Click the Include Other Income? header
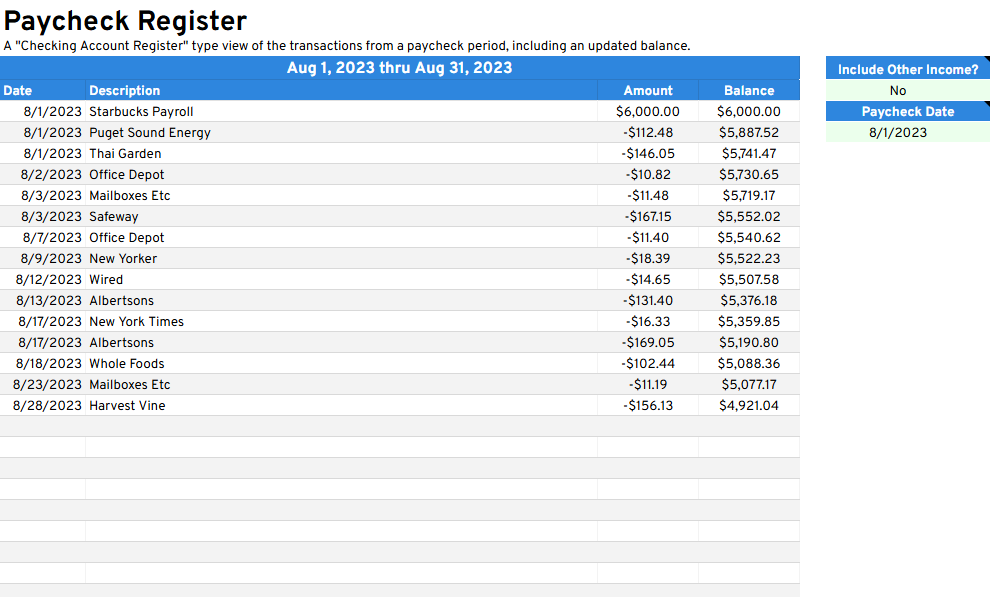The height and width of the screenshot is (597, 994). coord(907,69)
